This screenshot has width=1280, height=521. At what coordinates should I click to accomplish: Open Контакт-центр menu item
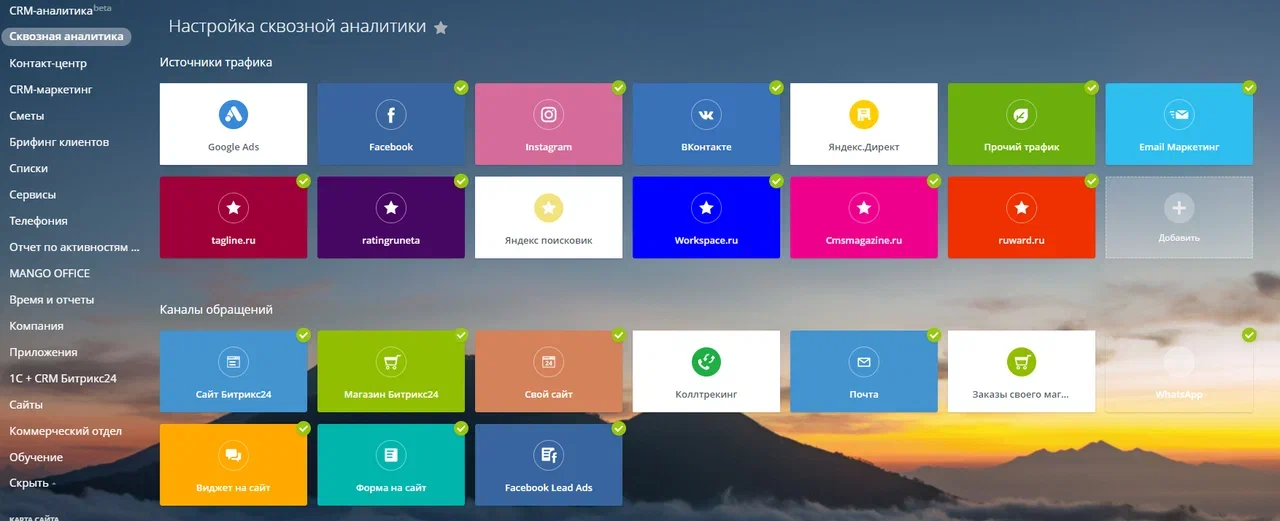[x=48, y=63]
